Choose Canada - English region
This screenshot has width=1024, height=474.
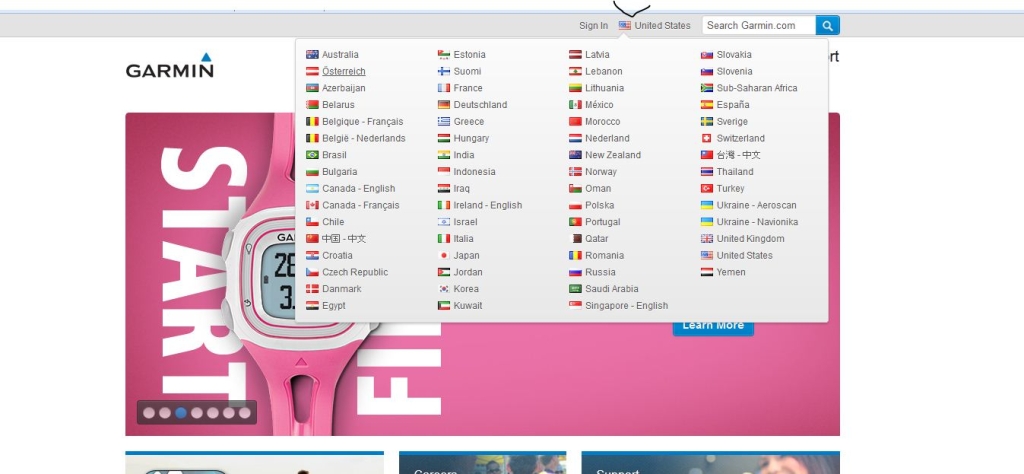click(x=359, y=189)
